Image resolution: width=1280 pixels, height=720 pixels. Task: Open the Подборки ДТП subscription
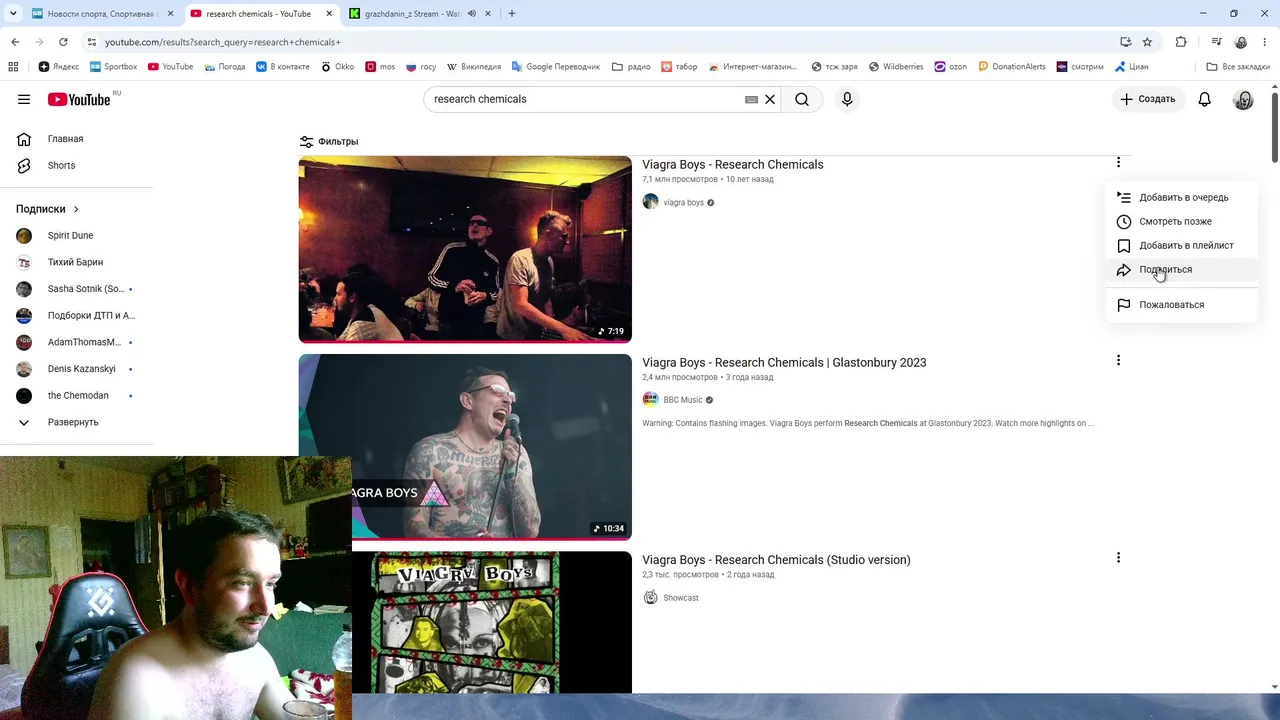click(77, 315)
